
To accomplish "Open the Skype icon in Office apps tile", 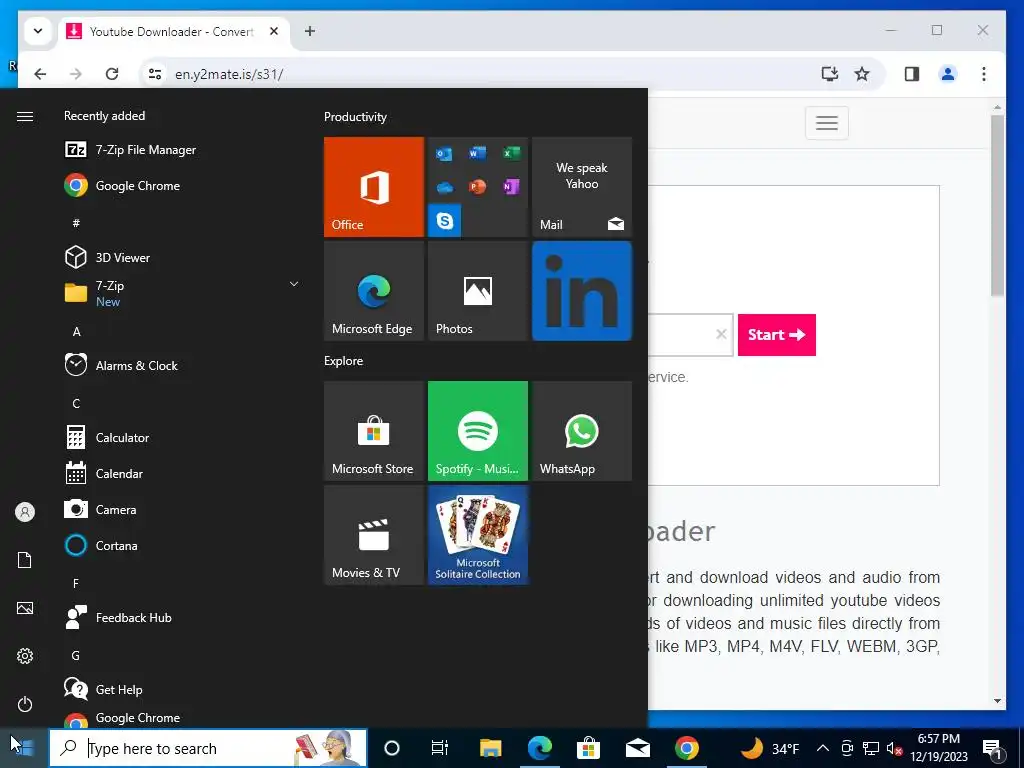I will click(x=445, y=221).
